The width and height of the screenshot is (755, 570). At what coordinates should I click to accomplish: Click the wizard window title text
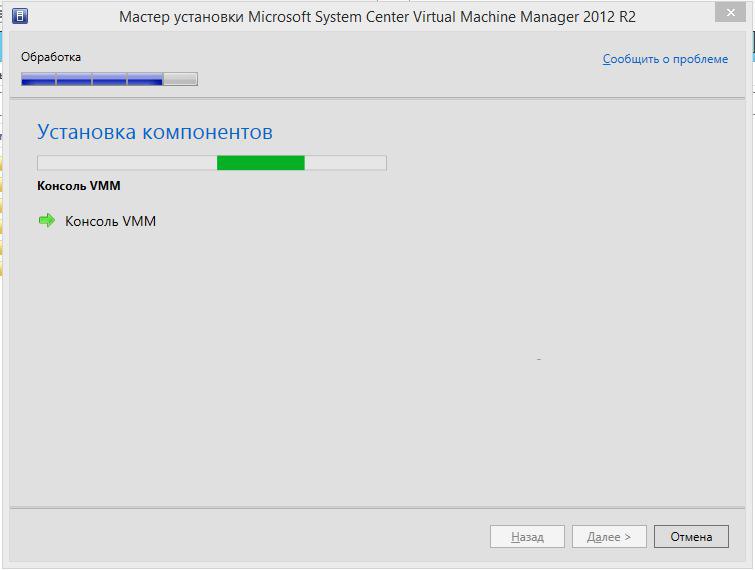point(377,17)
